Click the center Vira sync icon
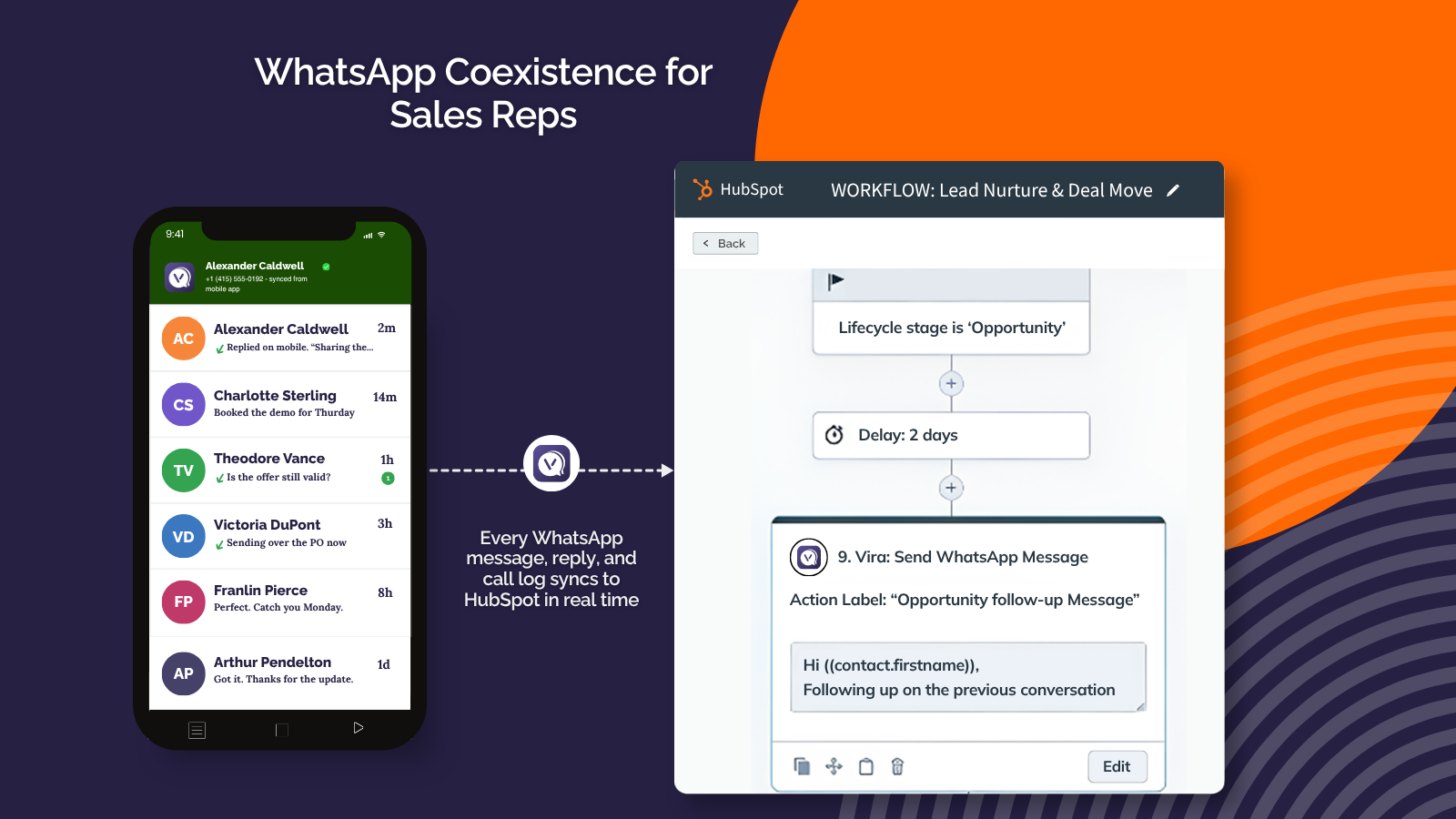The height and width of the screenshot is (819, 1456). pyautogui.click(x=551, y=463)
